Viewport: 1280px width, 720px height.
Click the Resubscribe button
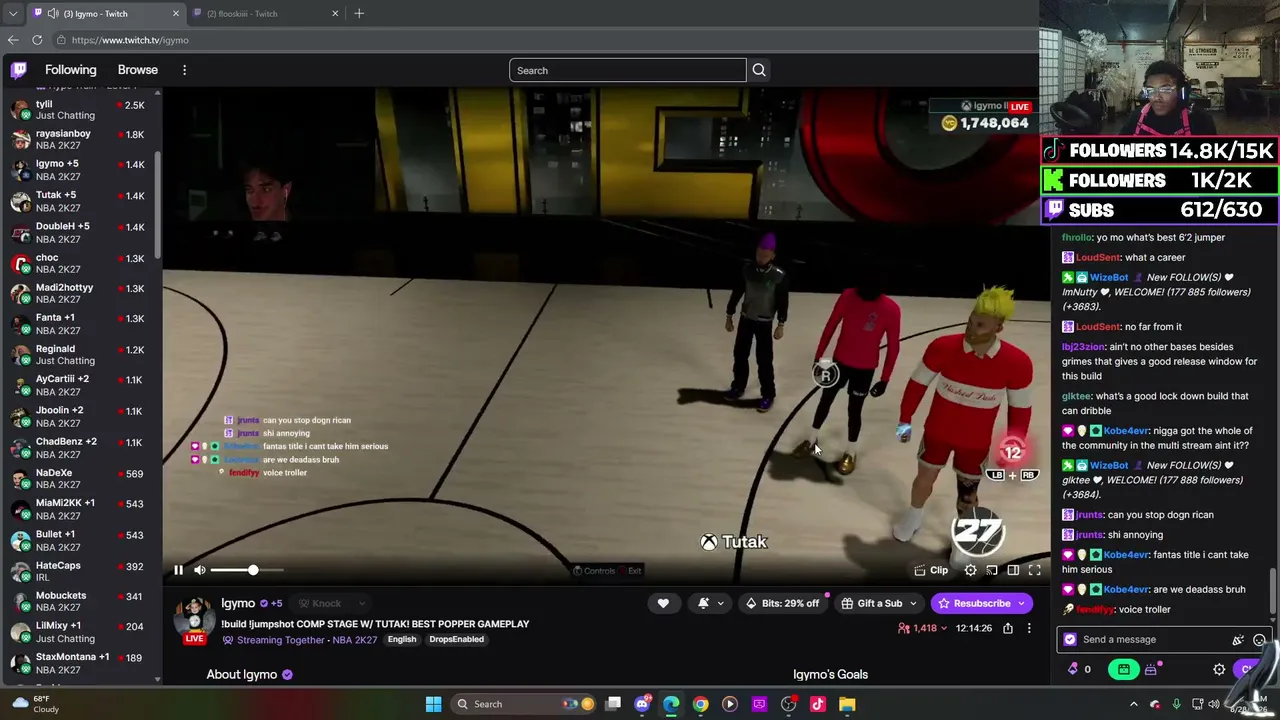point(980,603)
